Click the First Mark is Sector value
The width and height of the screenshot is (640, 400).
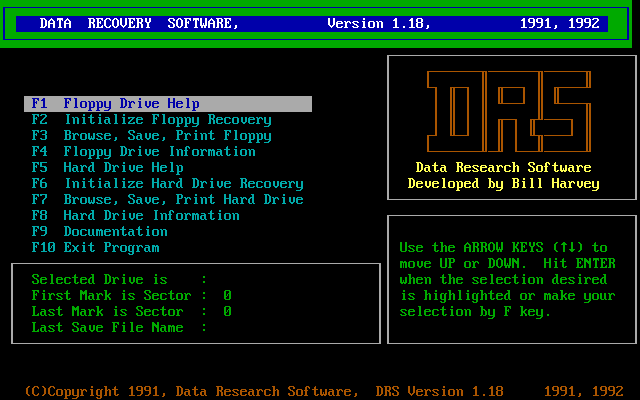click(x=227, y=296)
